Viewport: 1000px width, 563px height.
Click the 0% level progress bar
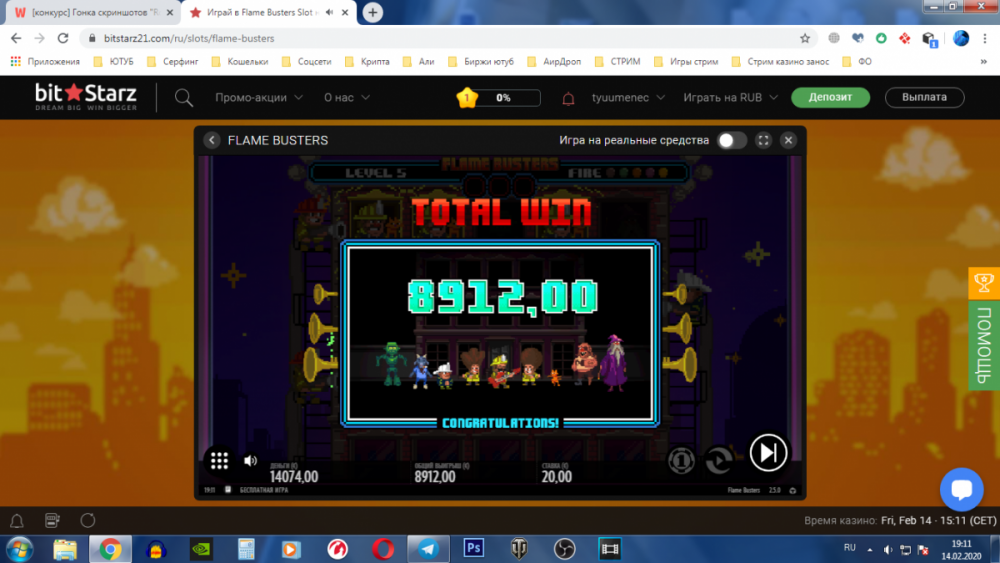point(508,98)
